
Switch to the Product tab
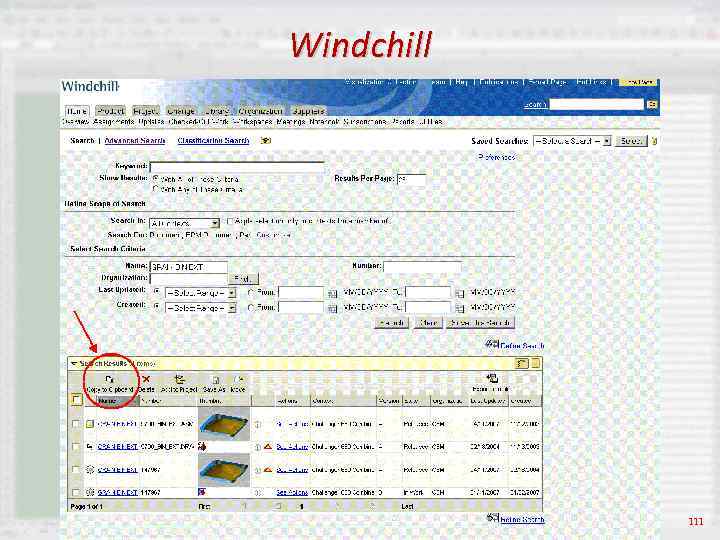110,111
